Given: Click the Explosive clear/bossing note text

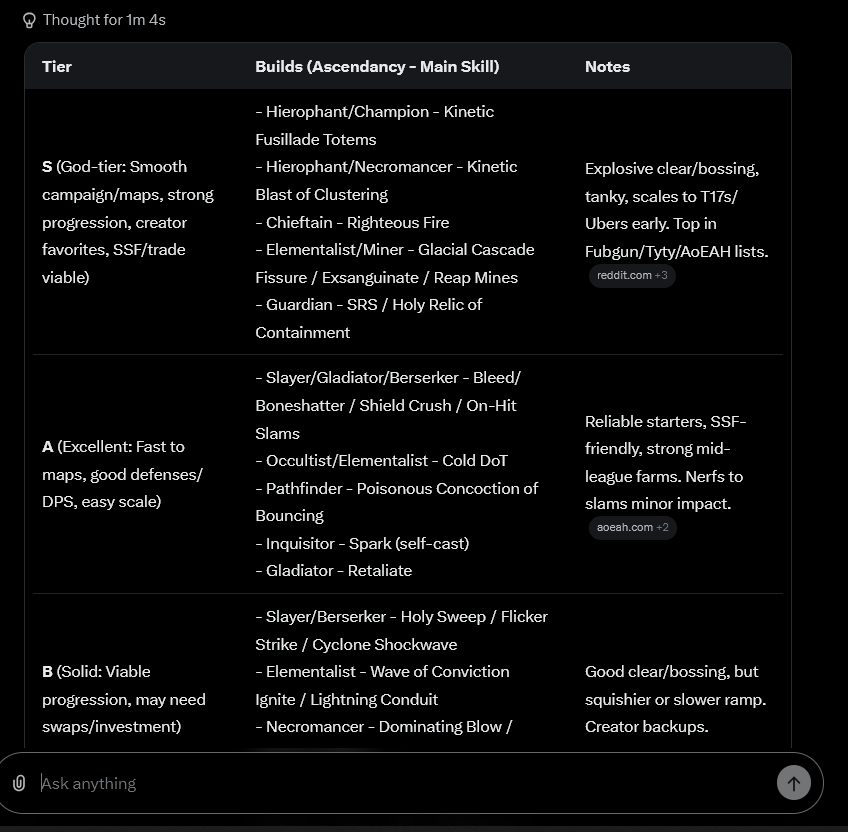Looking at the screenshot, I should tap(676, 210).
